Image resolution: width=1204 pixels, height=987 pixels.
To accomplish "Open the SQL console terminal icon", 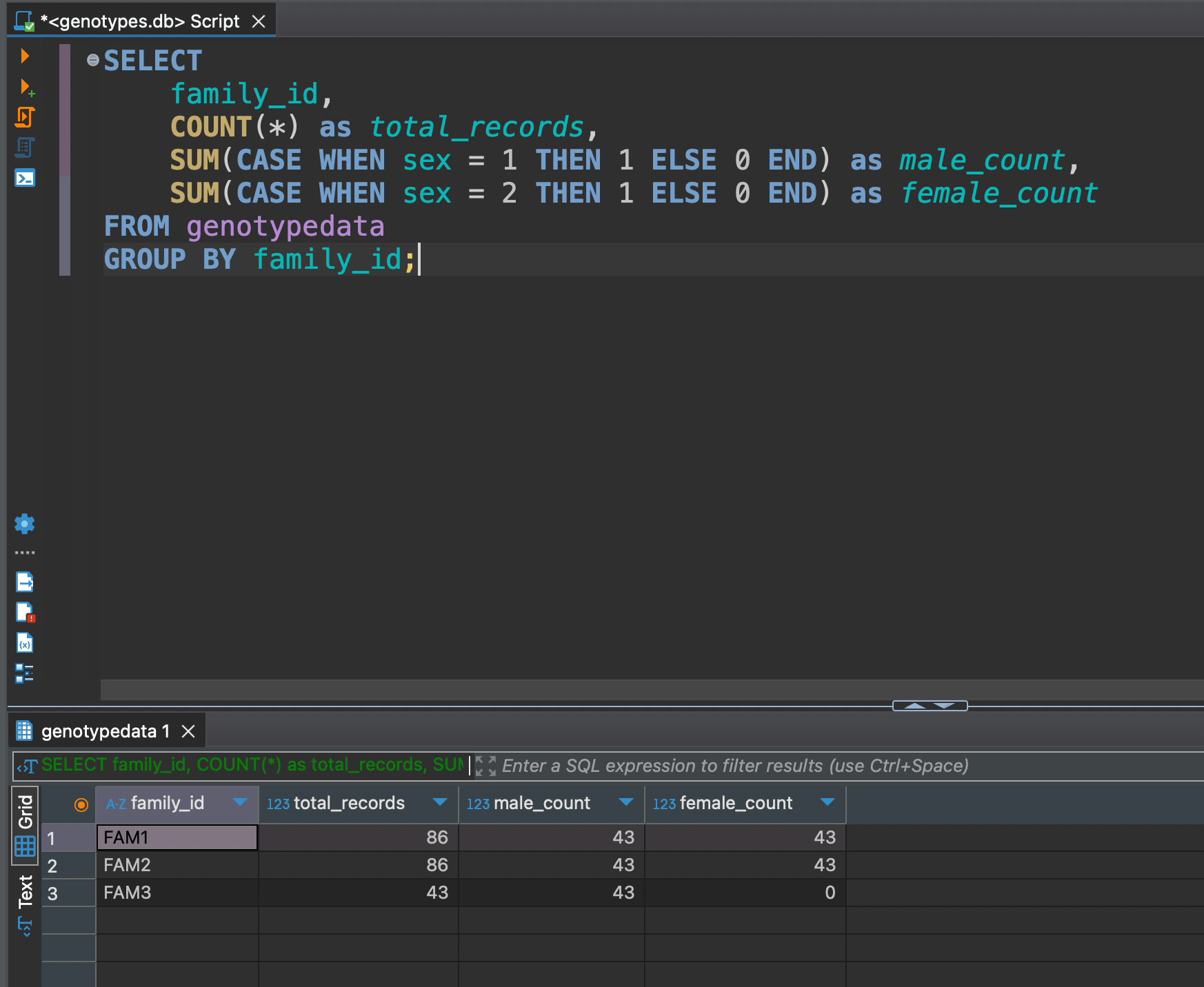I will coord(25,178).
